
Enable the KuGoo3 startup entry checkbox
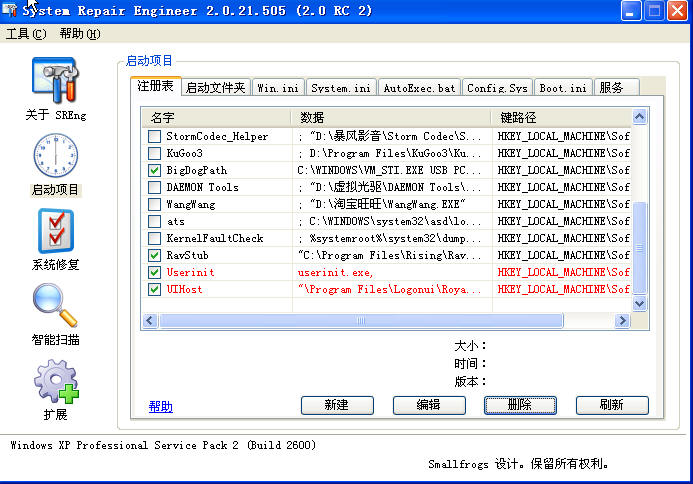click(x=154, y=153)
